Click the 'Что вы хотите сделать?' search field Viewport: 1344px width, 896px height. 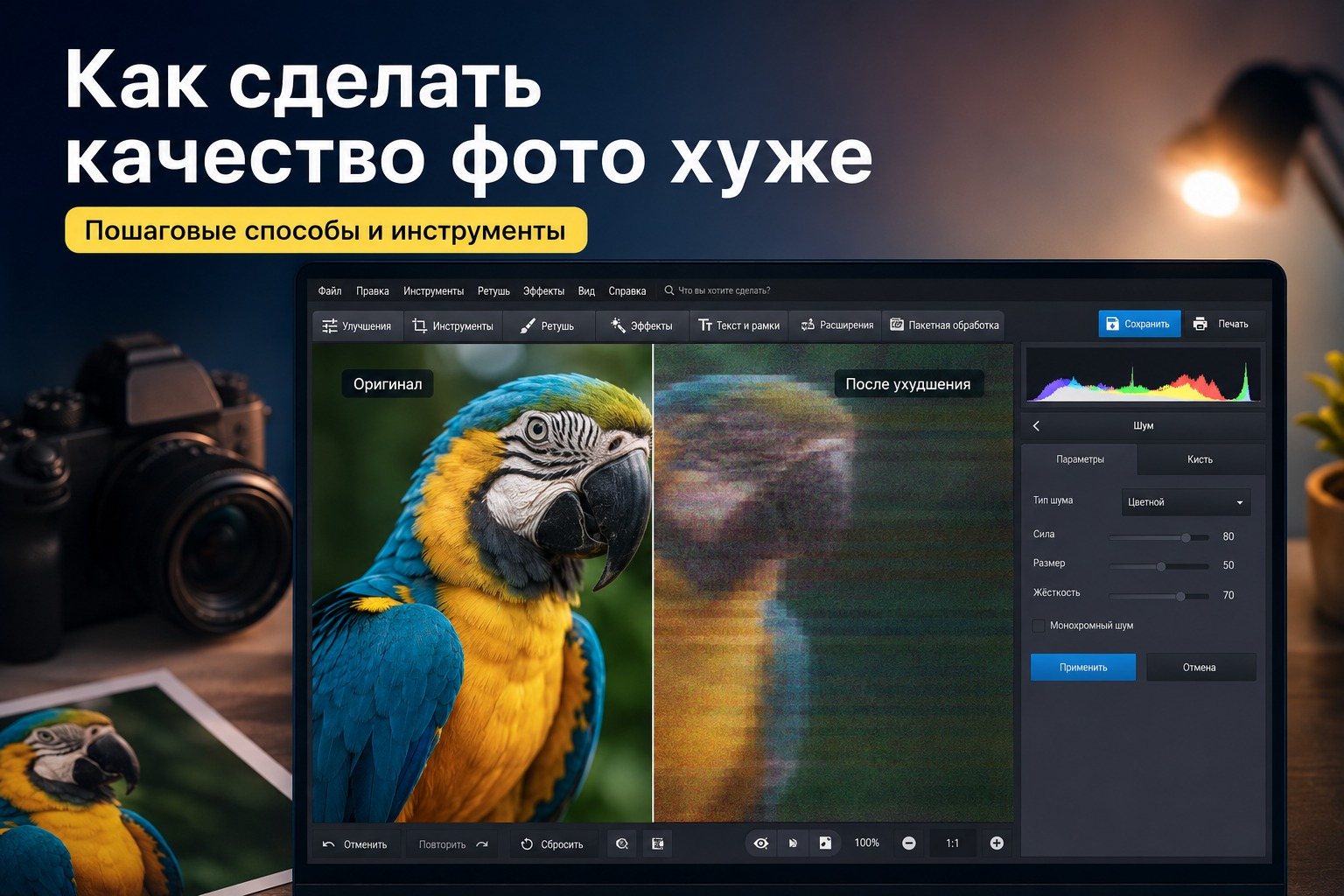tap(717, 290)
